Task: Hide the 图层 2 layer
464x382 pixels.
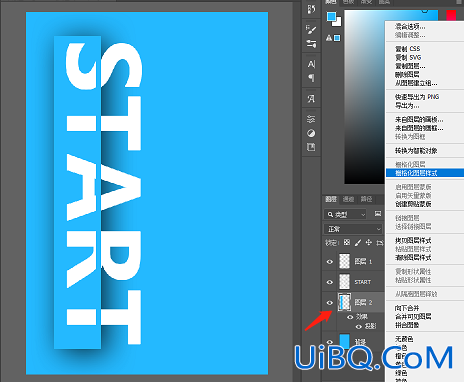Action: [330, 303]
